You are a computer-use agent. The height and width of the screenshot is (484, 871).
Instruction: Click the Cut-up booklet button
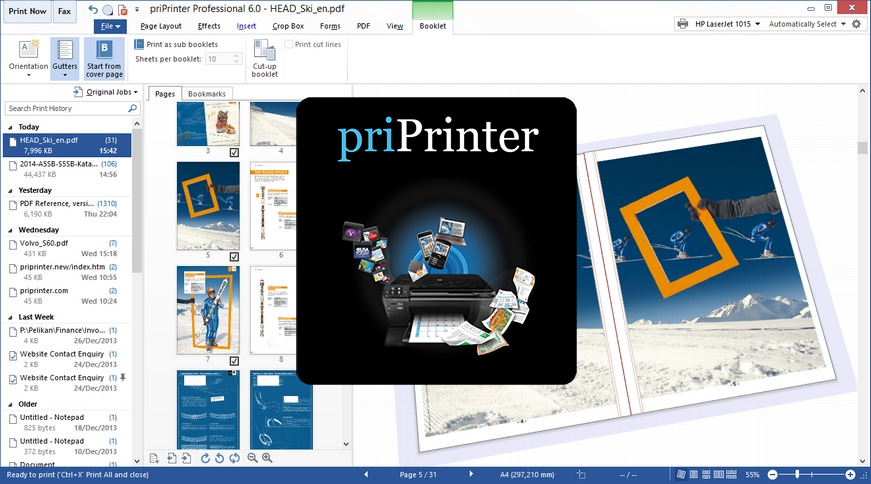pyautogui.click(x=264, y=58)
